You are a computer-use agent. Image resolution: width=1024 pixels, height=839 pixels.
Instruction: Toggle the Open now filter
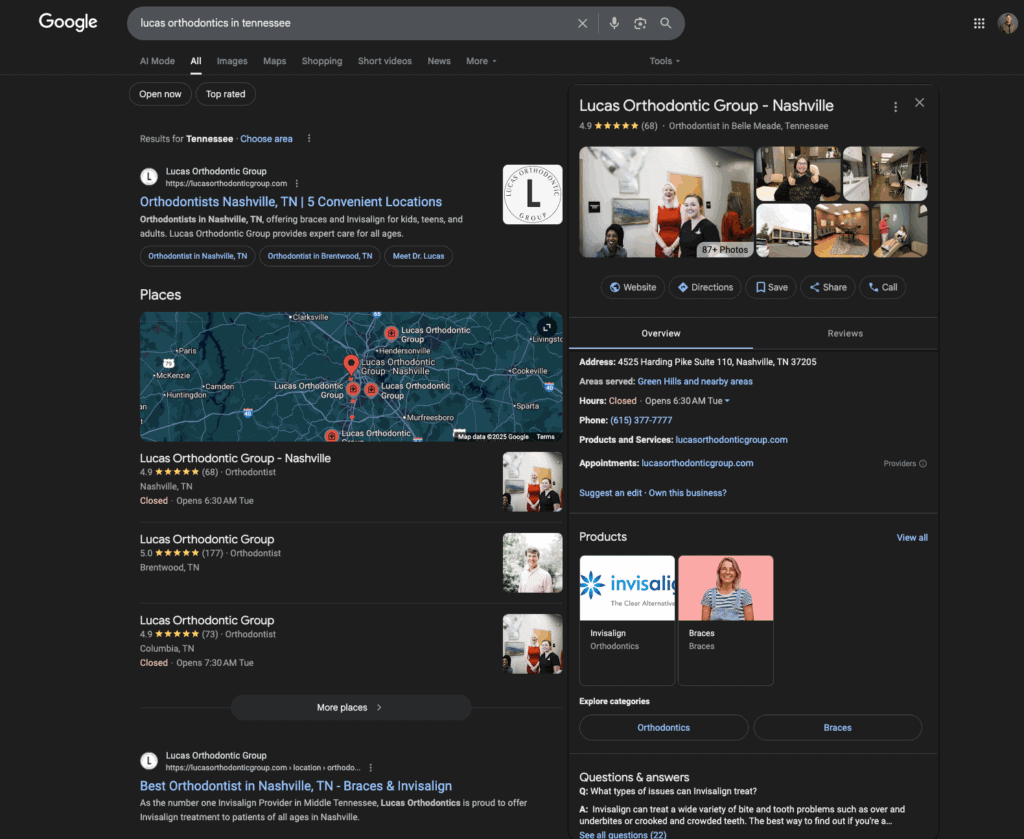coord(160,94)
